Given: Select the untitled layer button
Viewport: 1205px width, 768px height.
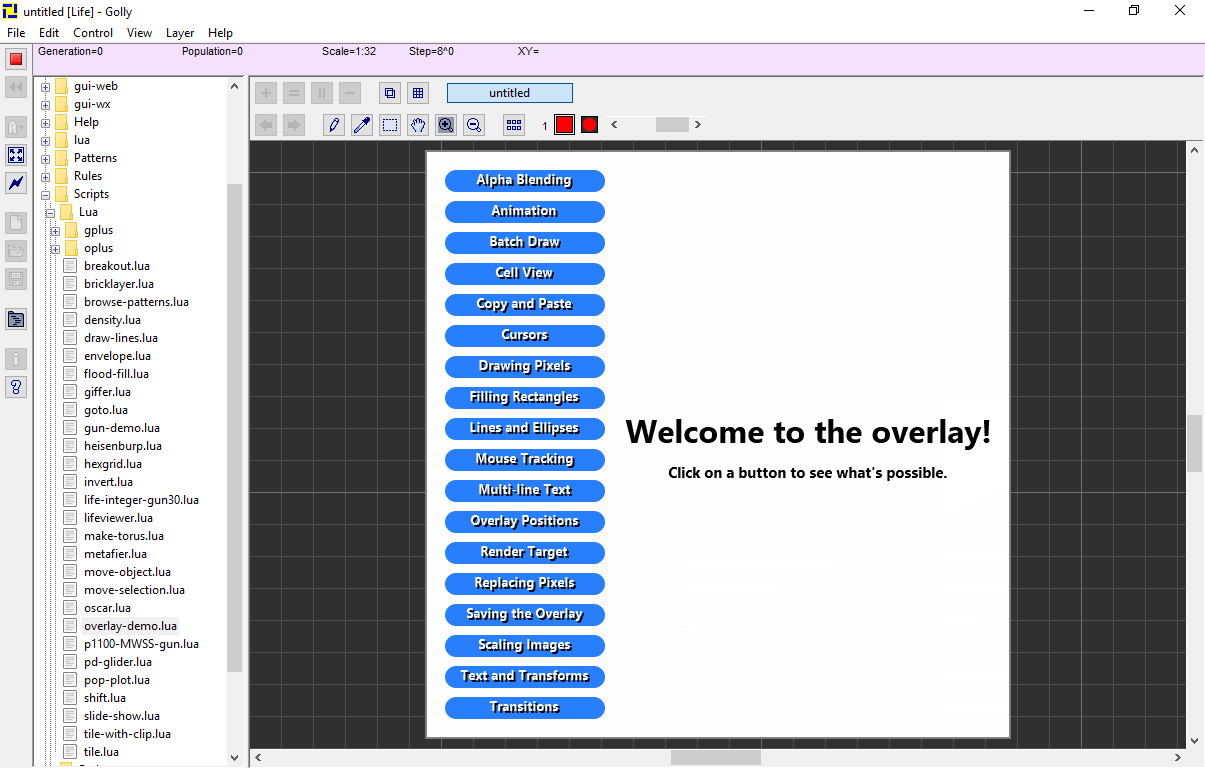Looking at the screenshot, I should (510, 93).
